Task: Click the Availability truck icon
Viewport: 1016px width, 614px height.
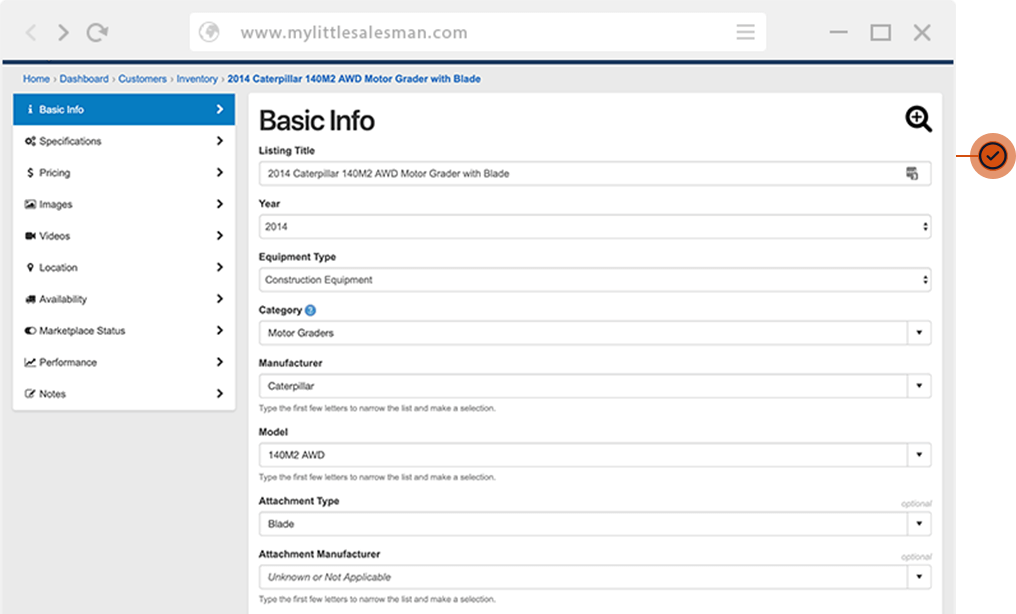Action: coord(30,299)
